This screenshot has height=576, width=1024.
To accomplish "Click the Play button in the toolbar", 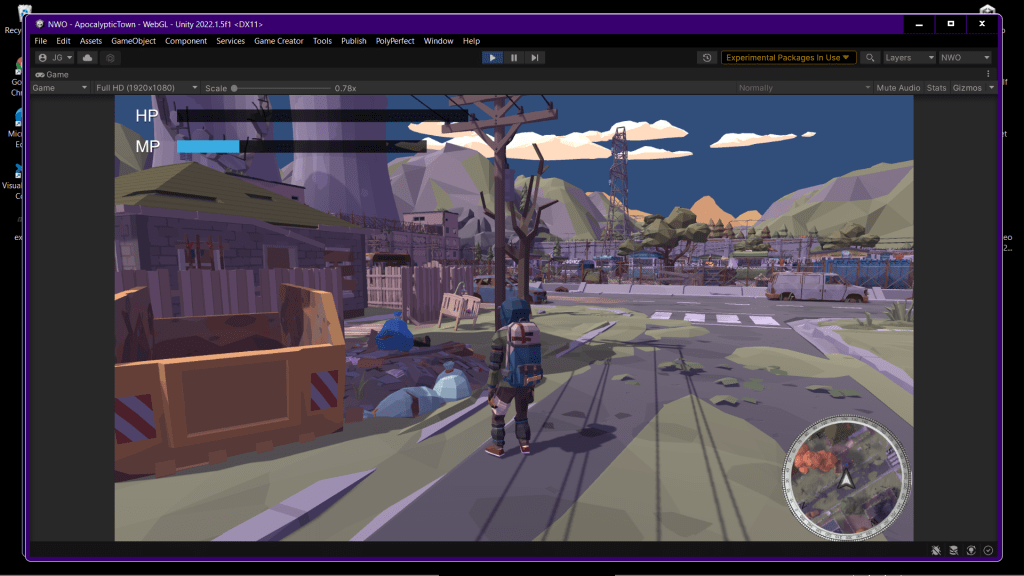I will 493,58.
